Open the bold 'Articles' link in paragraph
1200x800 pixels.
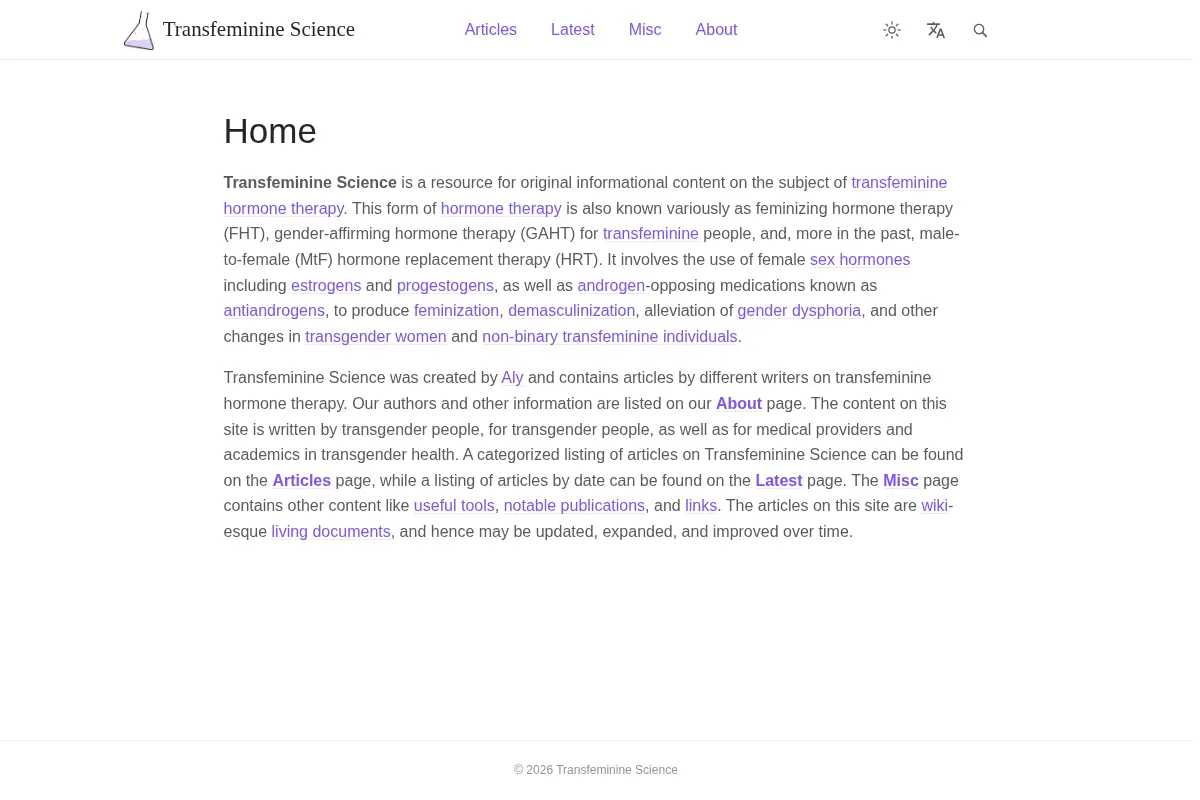click(302, 481)
